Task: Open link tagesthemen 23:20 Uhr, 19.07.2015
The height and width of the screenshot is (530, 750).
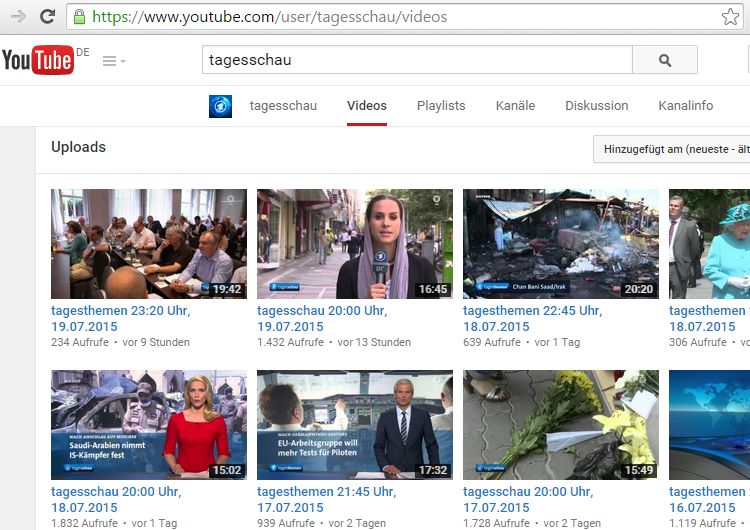Action: [121, 319]
